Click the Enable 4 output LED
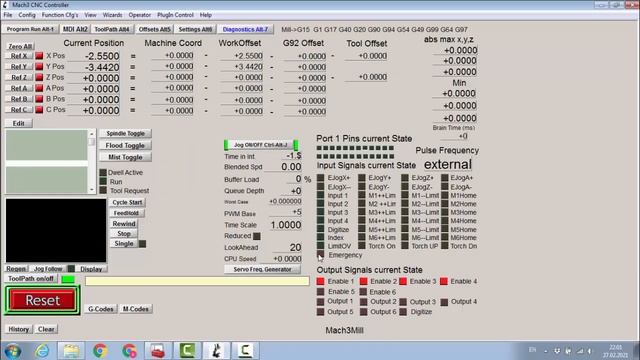The image size is (640, 360). pos(444,281)
